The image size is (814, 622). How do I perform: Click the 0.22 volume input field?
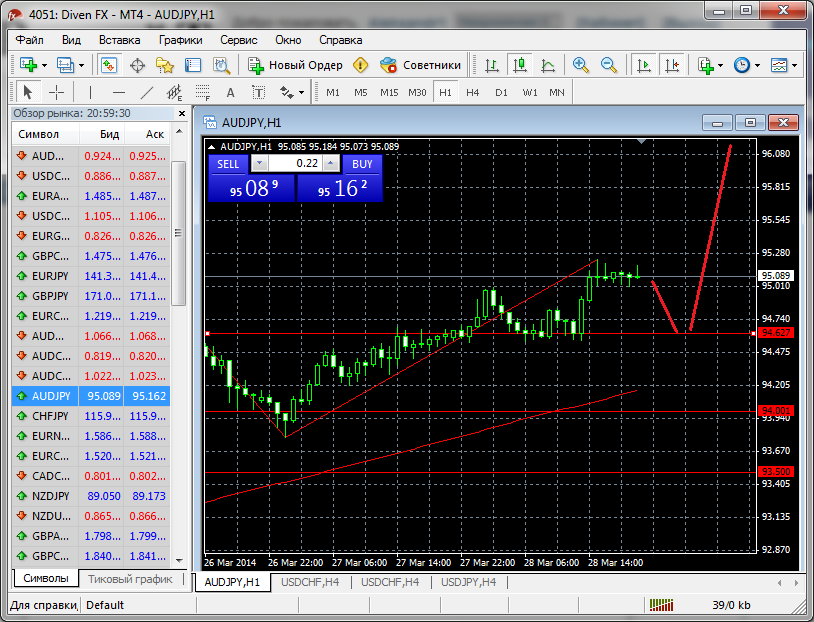[x=295, y=164]
